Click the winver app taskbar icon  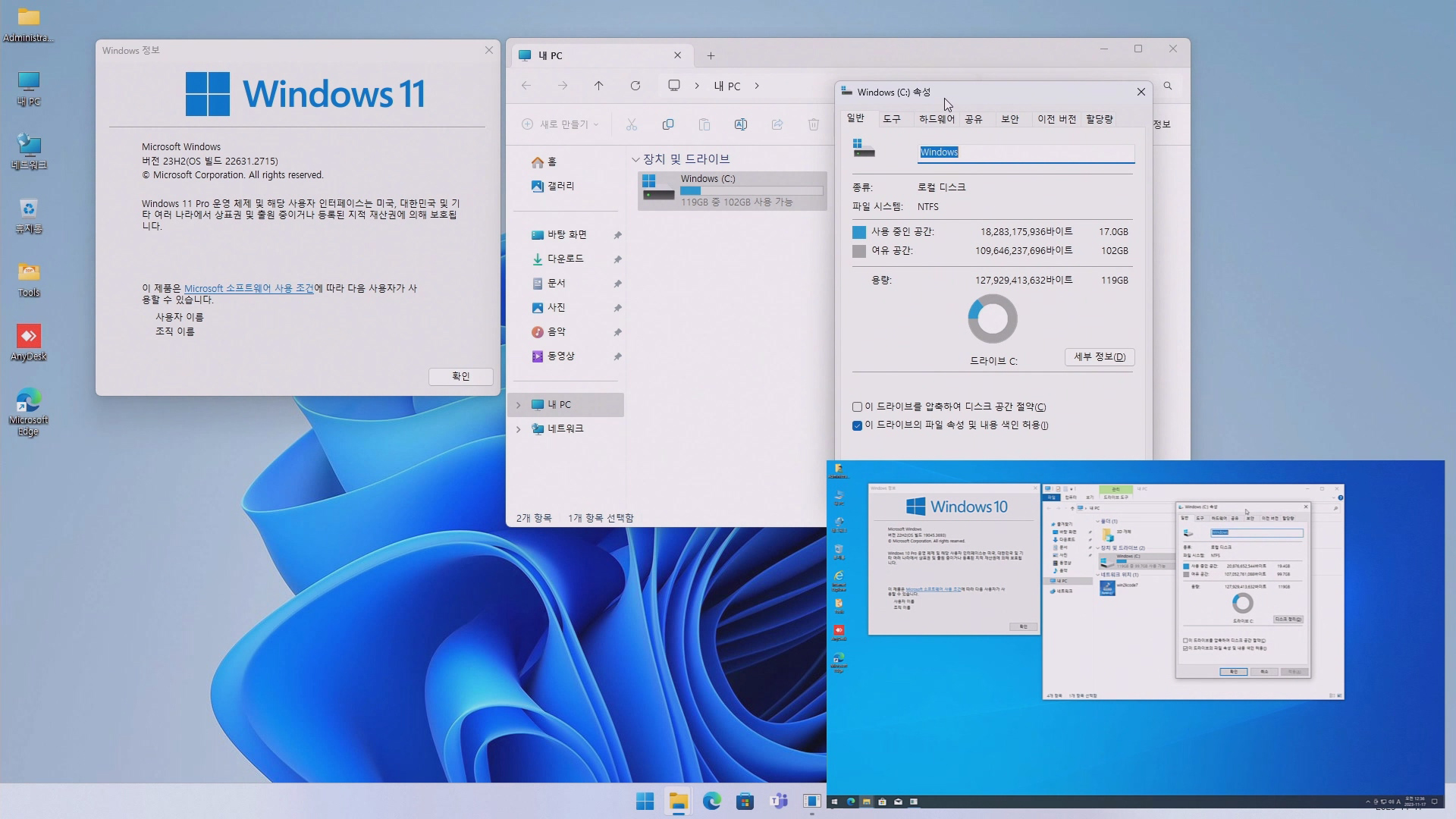811,801
